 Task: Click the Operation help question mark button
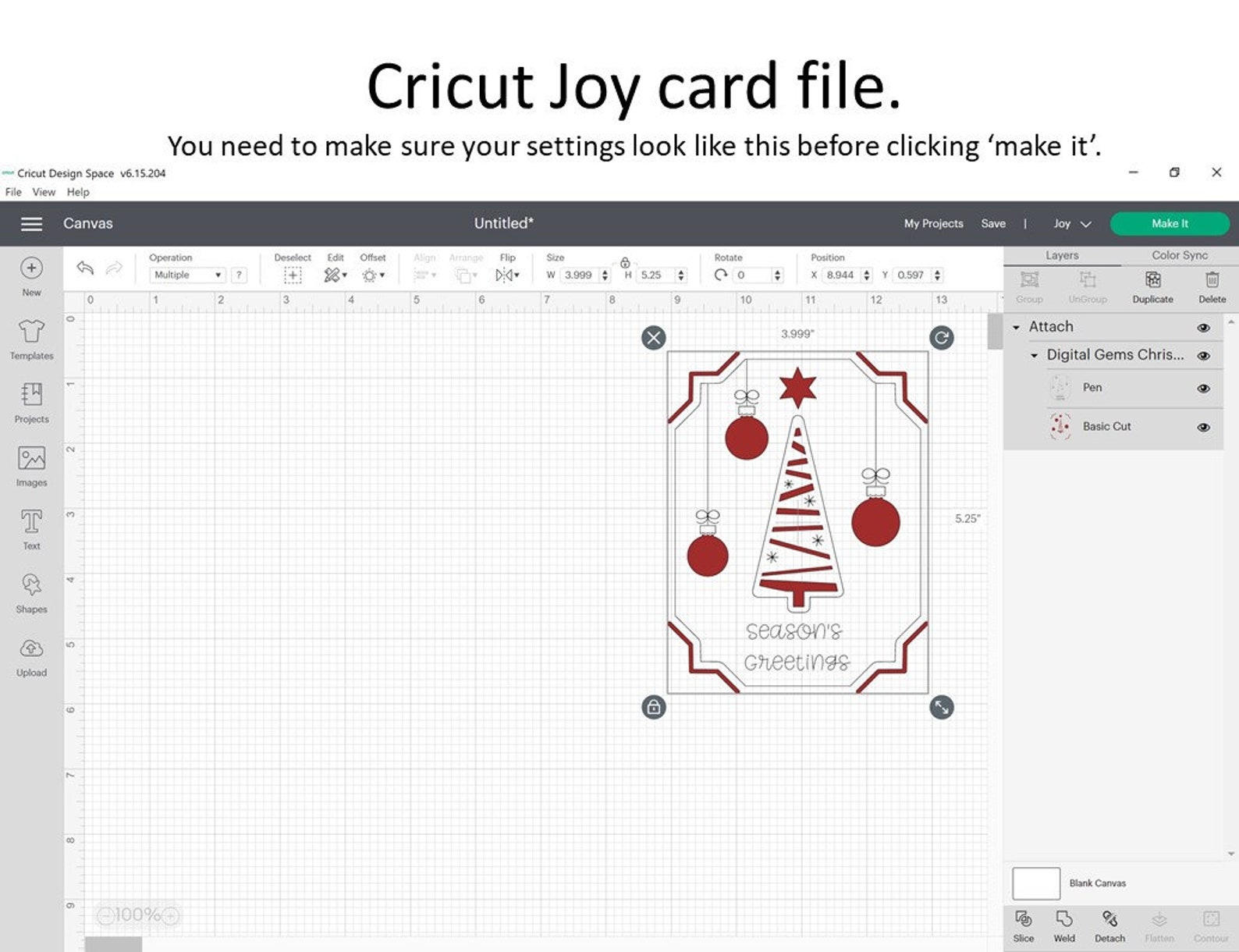tap(240, 275)
